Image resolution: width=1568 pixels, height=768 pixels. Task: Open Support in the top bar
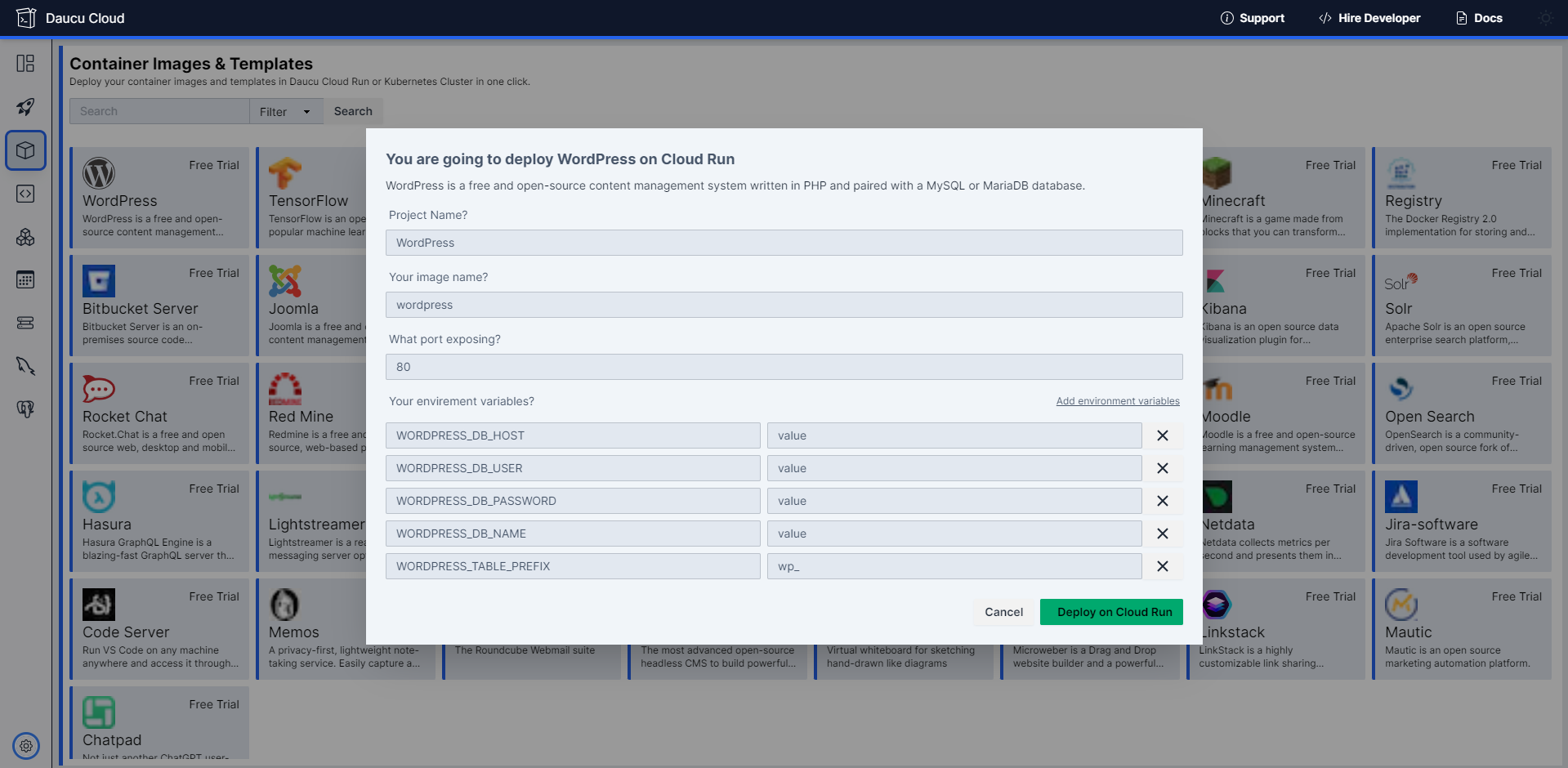[x=1252, y=18]
